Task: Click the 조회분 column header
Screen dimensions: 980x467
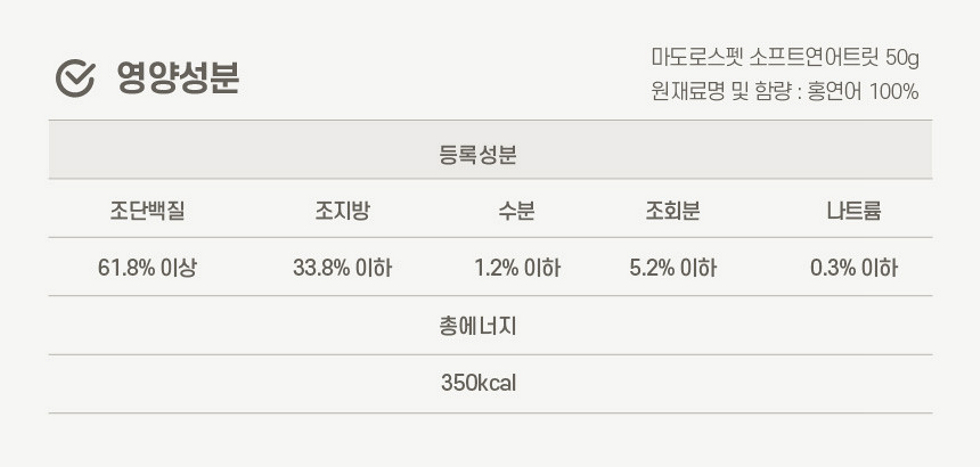Action: [x=672, y=211]
